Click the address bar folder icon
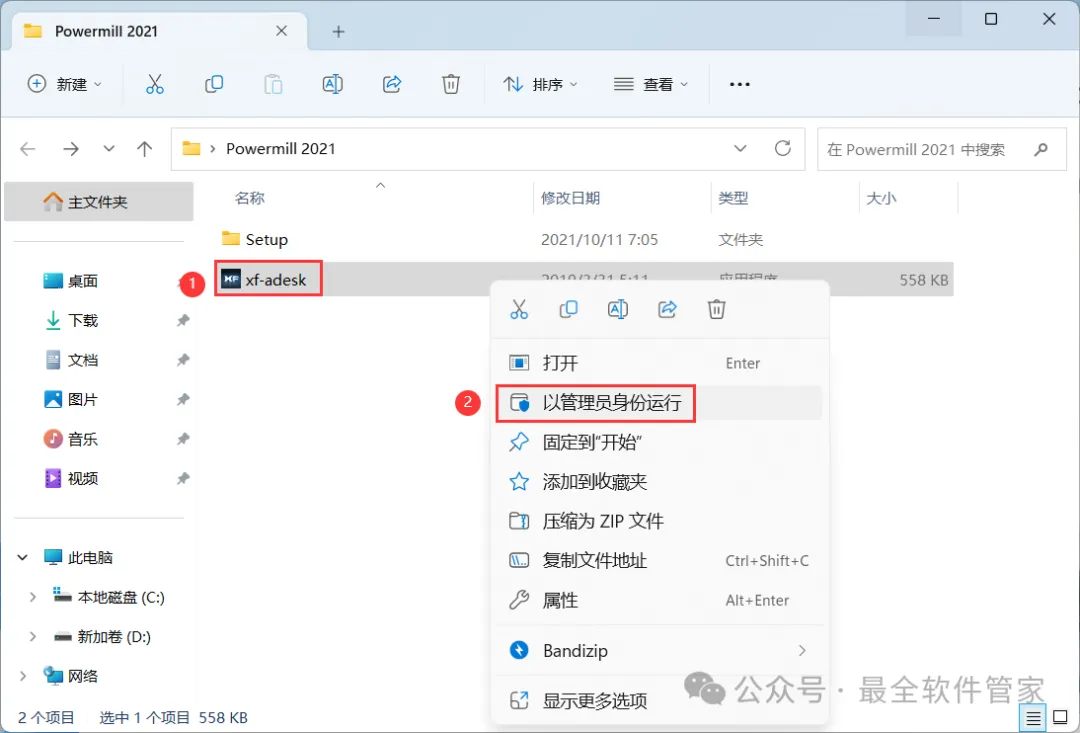Image resolution: width=1080 pixels, height=733 pixels. point(191,148)
